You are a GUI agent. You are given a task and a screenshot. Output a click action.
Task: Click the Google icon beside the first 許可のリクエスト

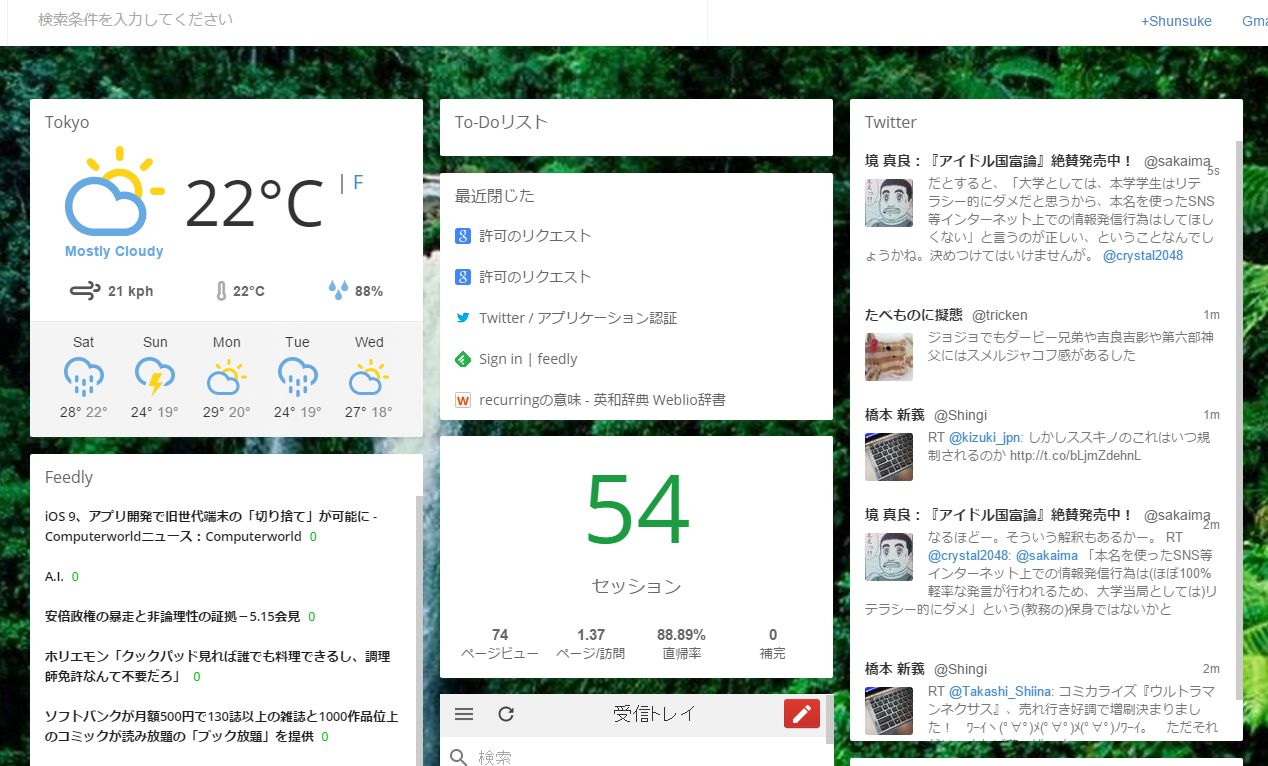463,236
